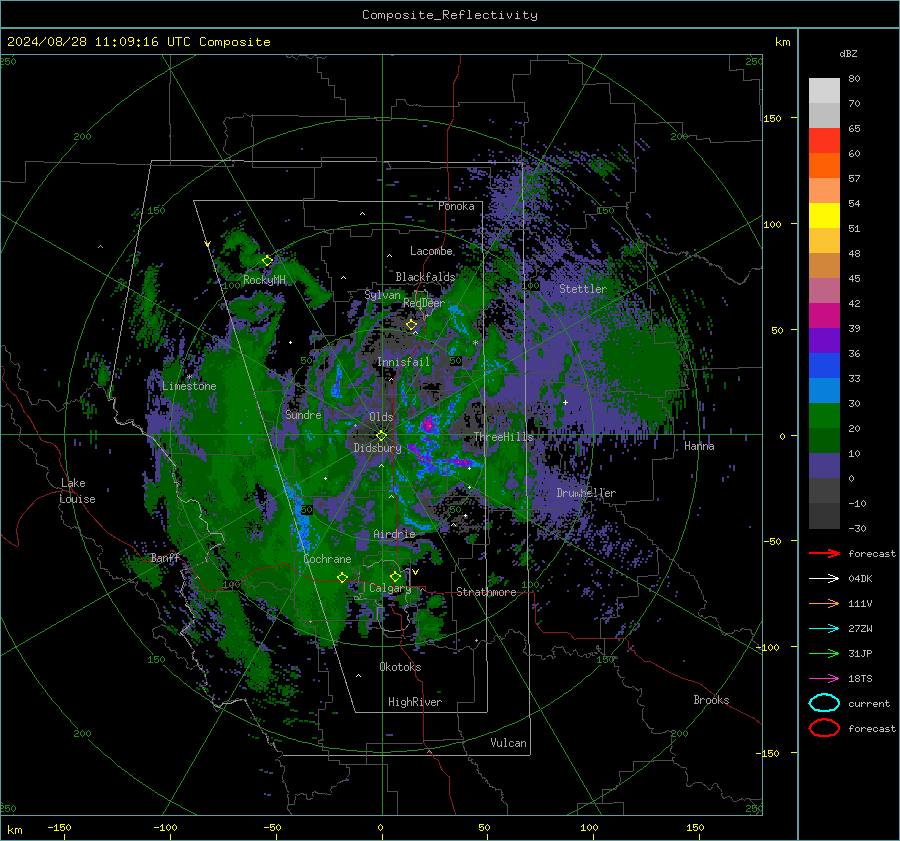900x841 pixels.
Task: Click the Olds map label
Action: 381,417
